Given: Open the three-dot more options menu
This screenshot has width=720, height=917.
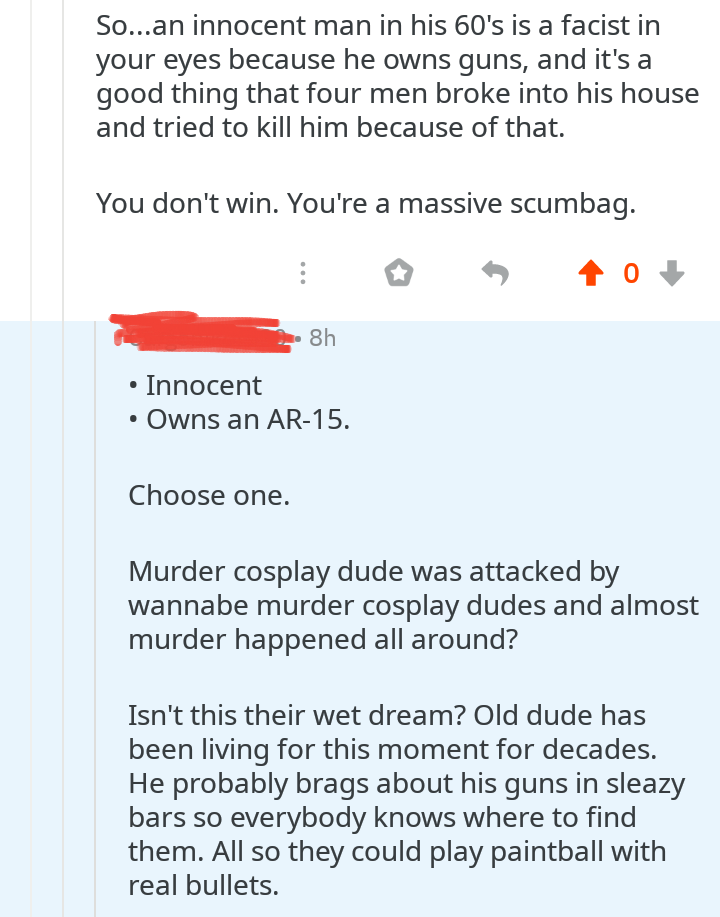Looking at the screenshot, I should (302, 273).
